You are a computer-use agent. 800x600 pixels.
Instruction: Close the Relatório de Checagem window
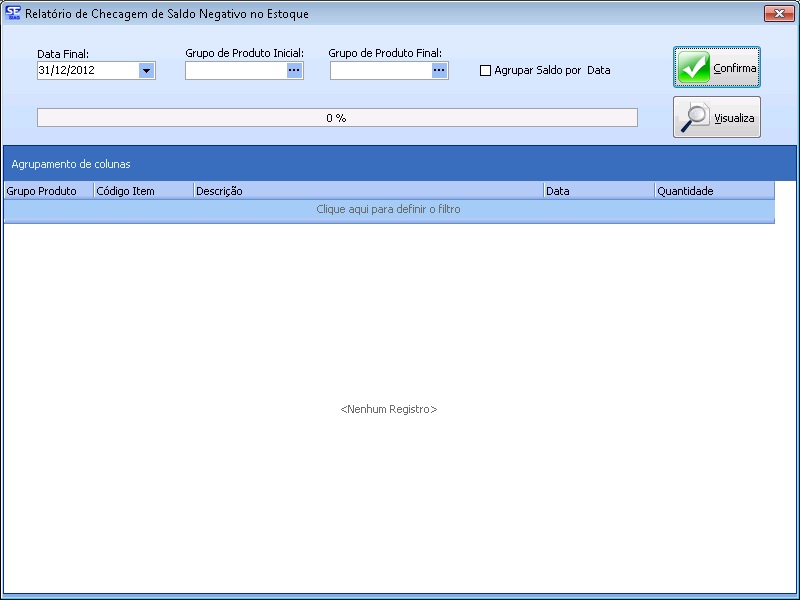(779, 14)
